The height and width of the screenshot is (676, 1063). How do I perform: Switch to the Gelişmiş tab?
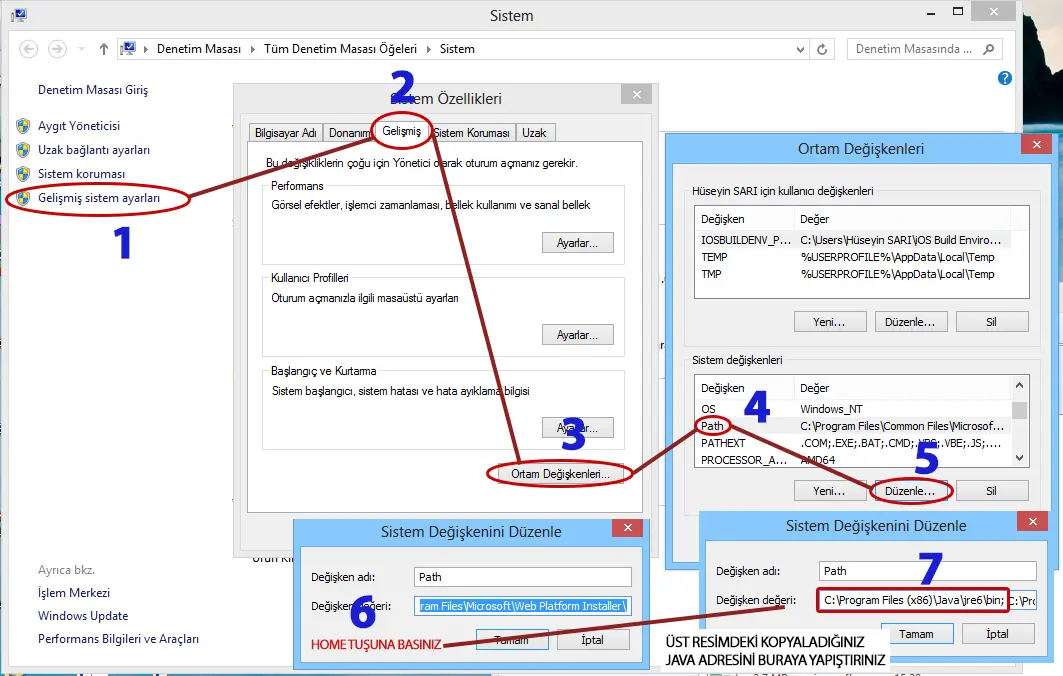pos(402,132)
